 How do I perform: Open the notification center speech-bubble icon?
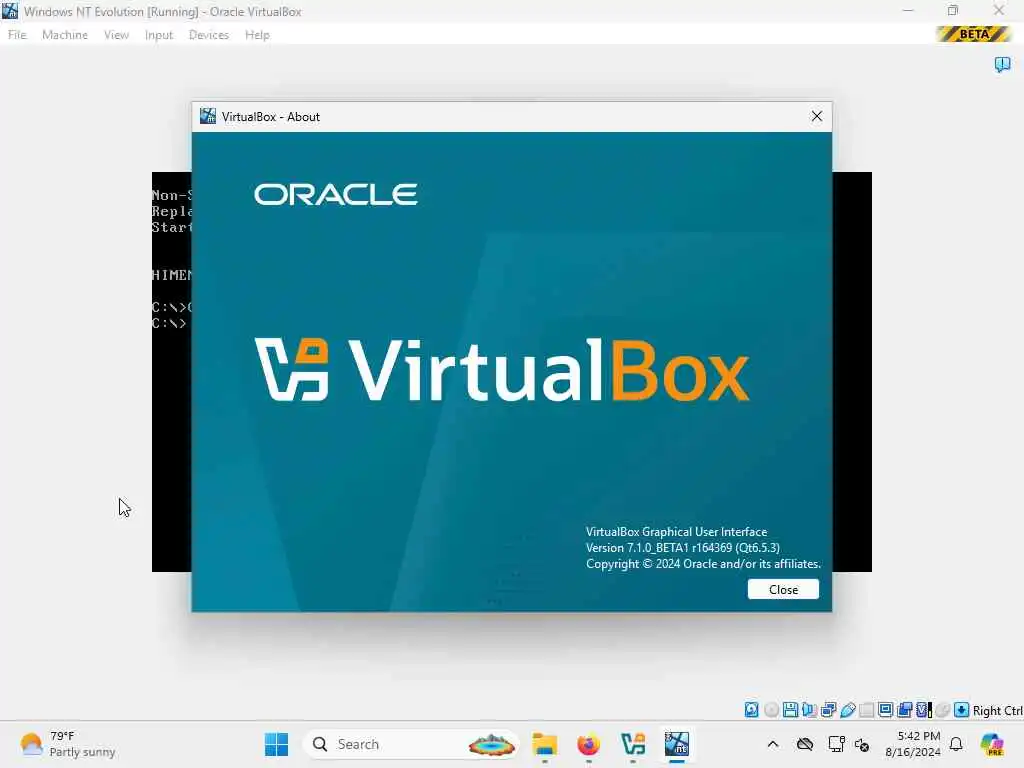coord(1002,64)
